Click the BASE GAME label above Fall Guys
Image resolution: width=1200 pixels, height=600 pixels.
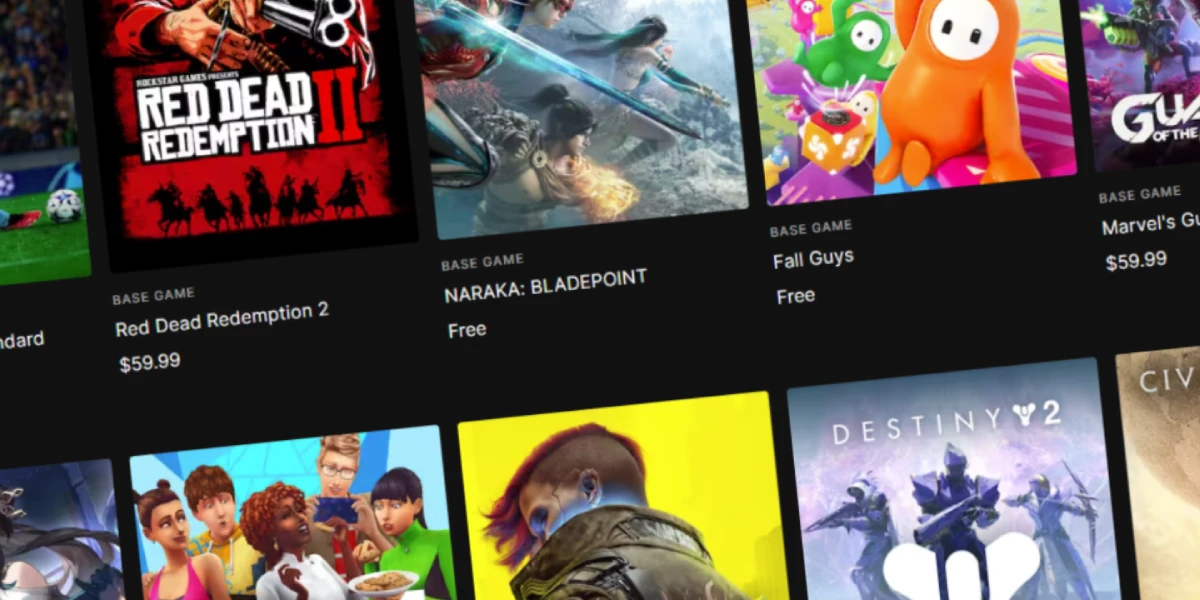click(x=811, y=229)
